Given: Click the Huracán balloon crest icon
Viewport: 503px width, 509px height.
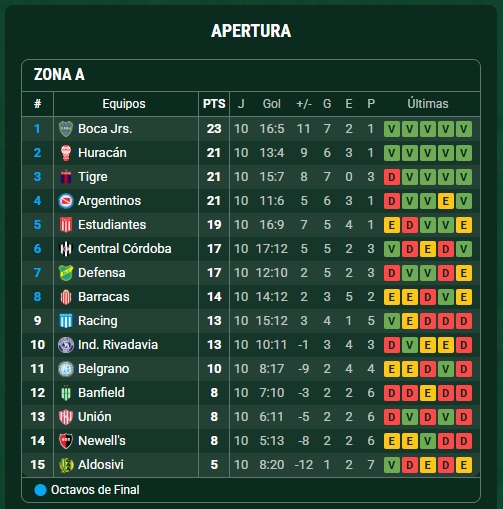Looking at the screenshot, I should tap(66, 153).
